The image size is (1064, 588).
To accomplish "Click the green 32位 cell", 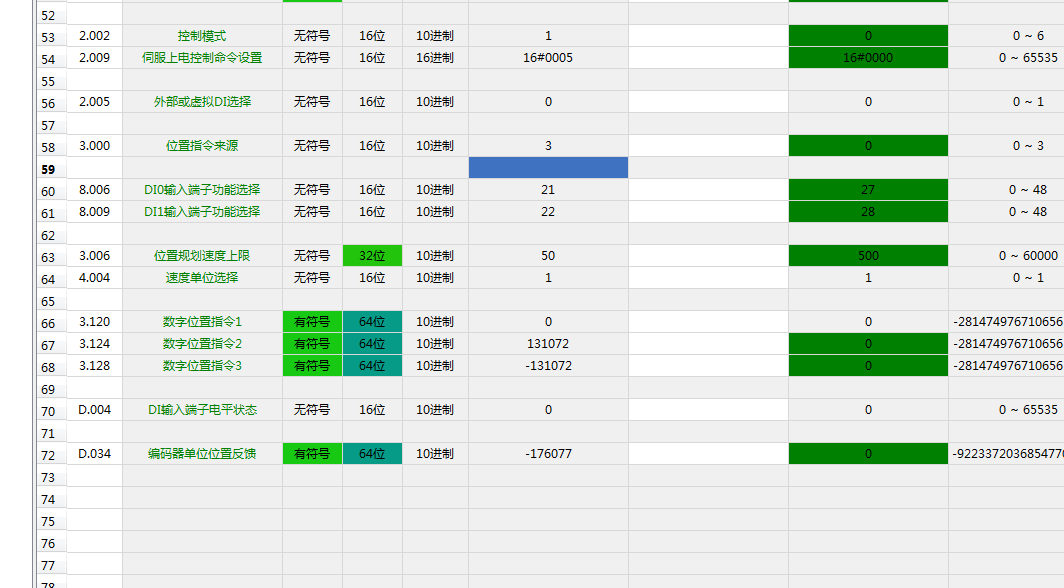I will click(372, 256).
